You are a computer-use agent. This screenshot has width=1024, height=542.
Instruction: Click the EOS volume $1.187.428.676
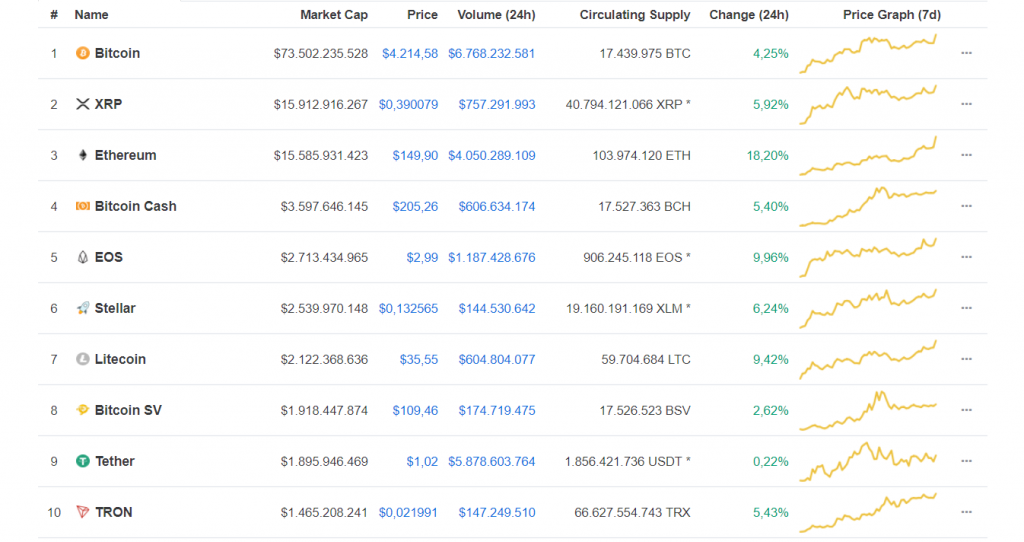492,257
